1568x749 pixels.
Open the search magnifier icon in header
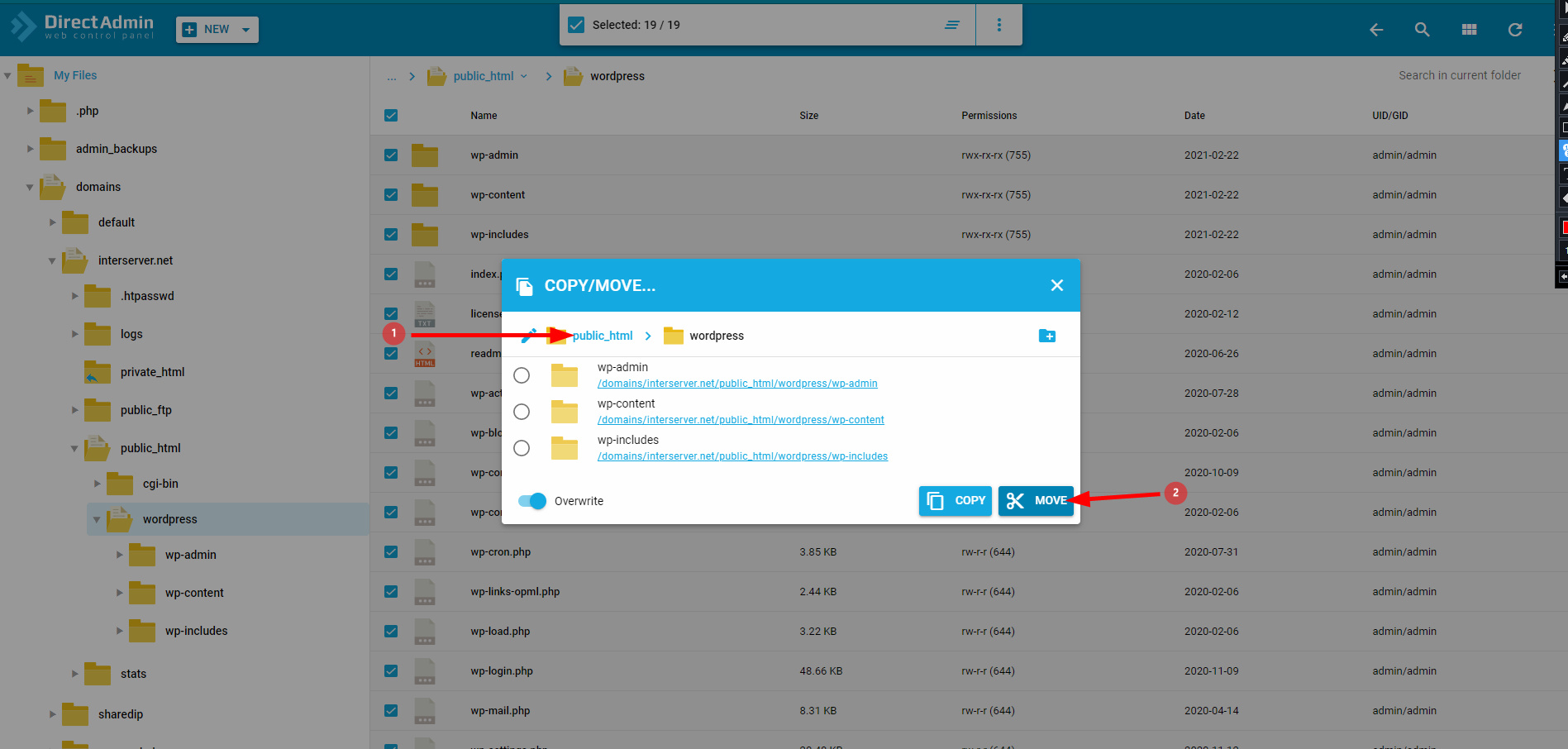[1422, 30]
